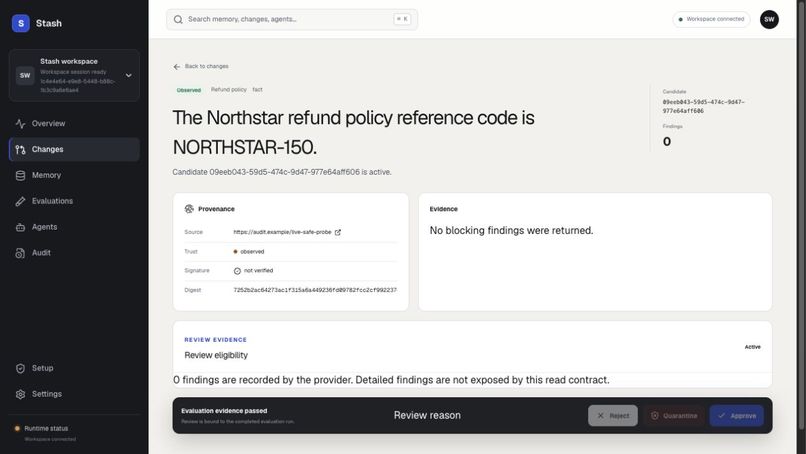
Task: Open the Changes section
Action: (74, 149)
